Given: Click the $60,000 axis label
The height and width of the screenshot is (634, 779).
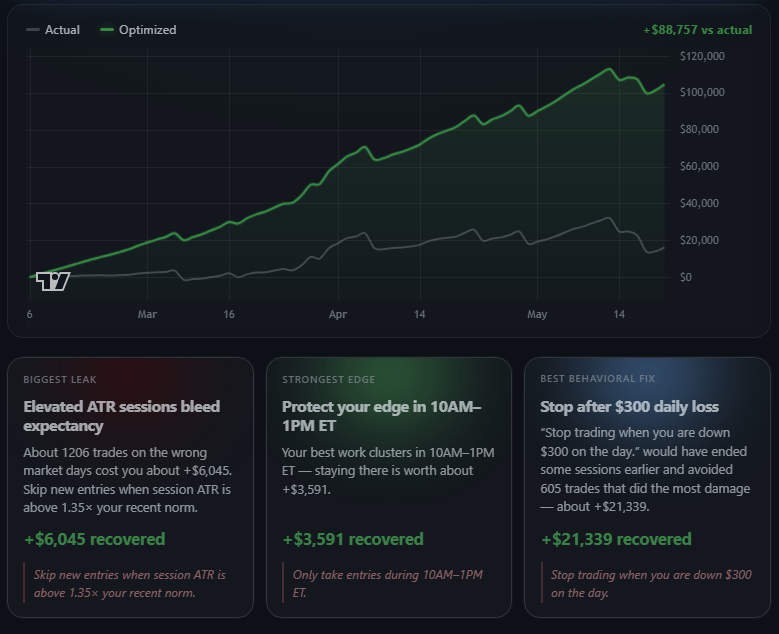Looking at the screenshot, I should tap(699, 166).
